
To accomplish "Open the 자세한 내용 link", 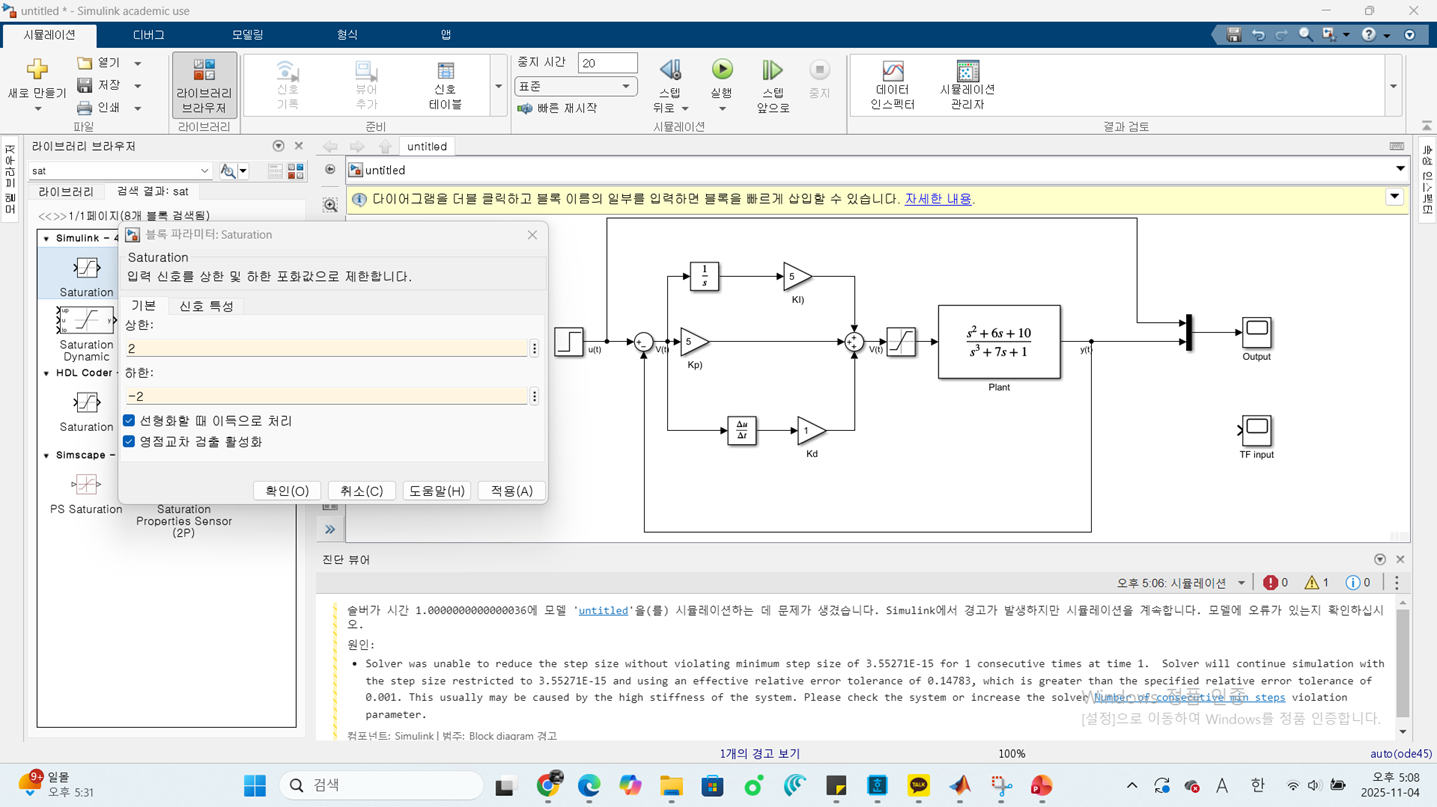I will click(x=938, y=199).
